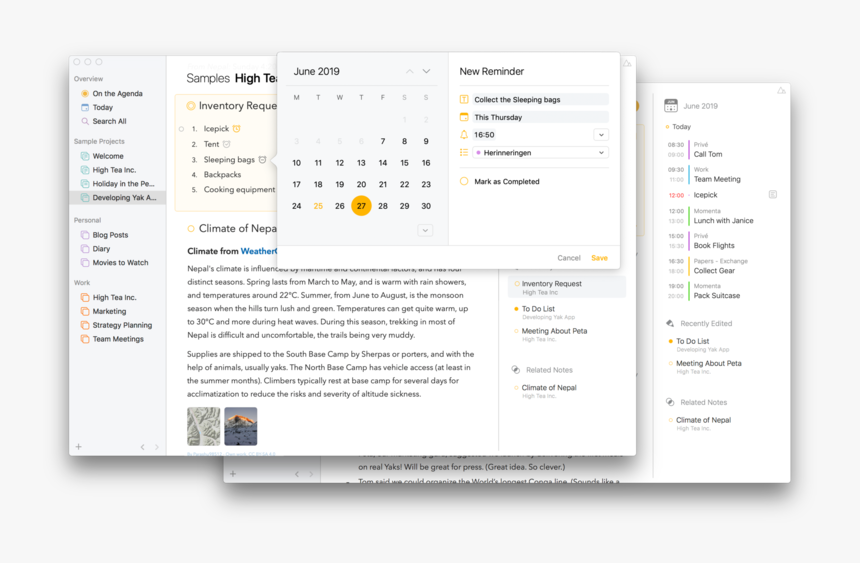This screenshot has height=563, width=860.
Task: Select June 30 in the calendar
Action: click(x=426, y=206)
